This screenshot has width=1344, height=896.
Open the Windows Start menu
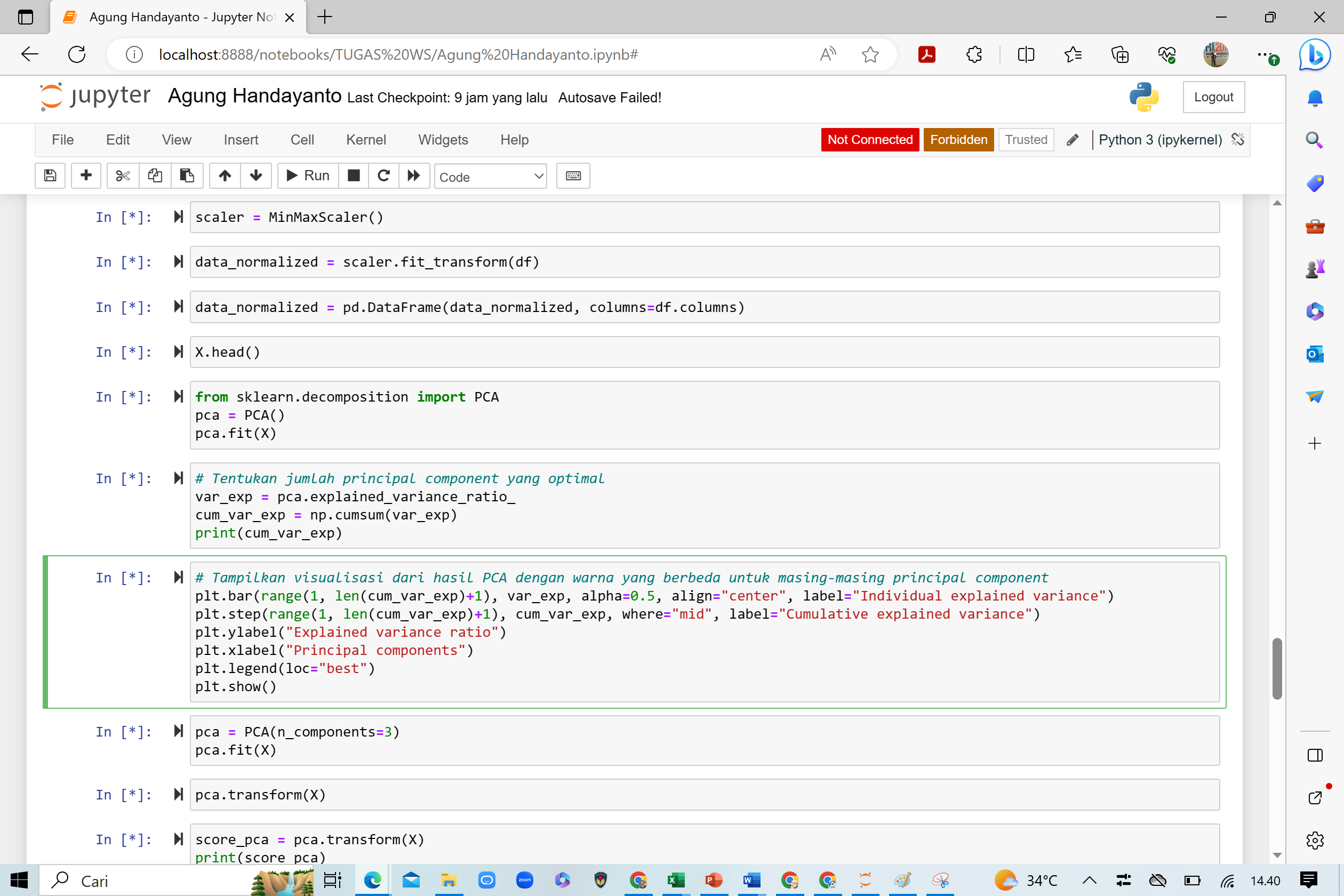[x=19, y=880]
